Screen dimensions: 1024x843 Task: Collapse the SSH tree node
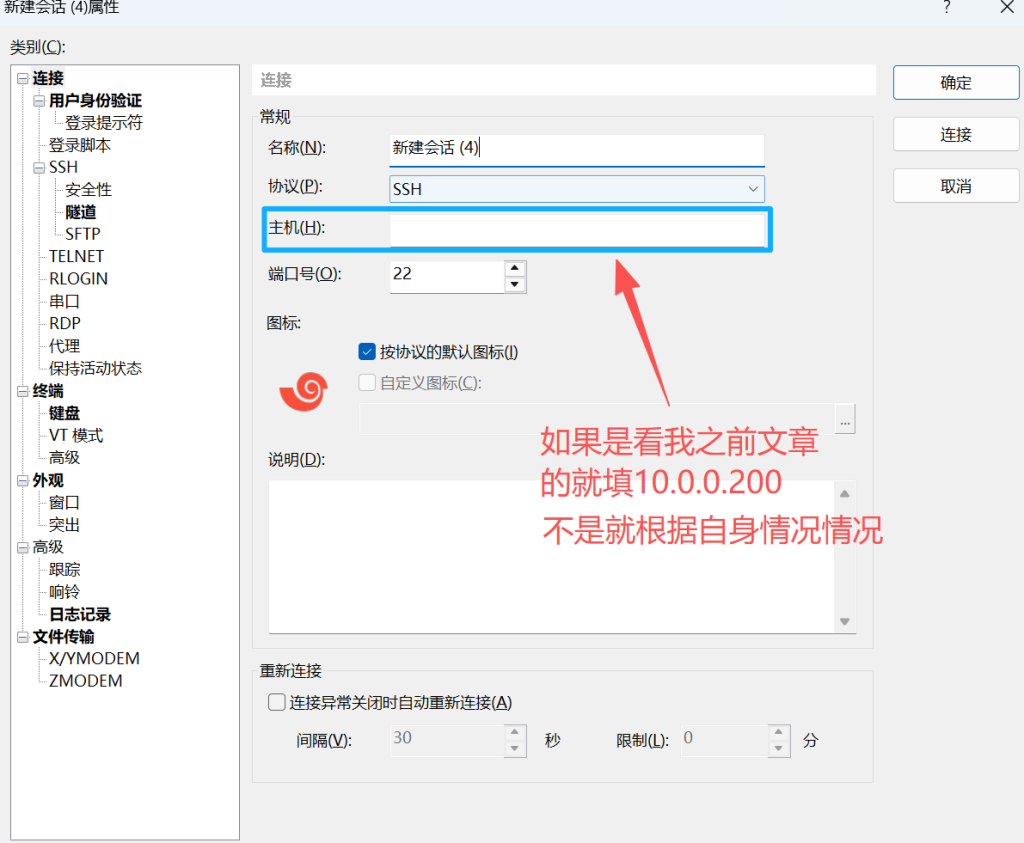39,168
